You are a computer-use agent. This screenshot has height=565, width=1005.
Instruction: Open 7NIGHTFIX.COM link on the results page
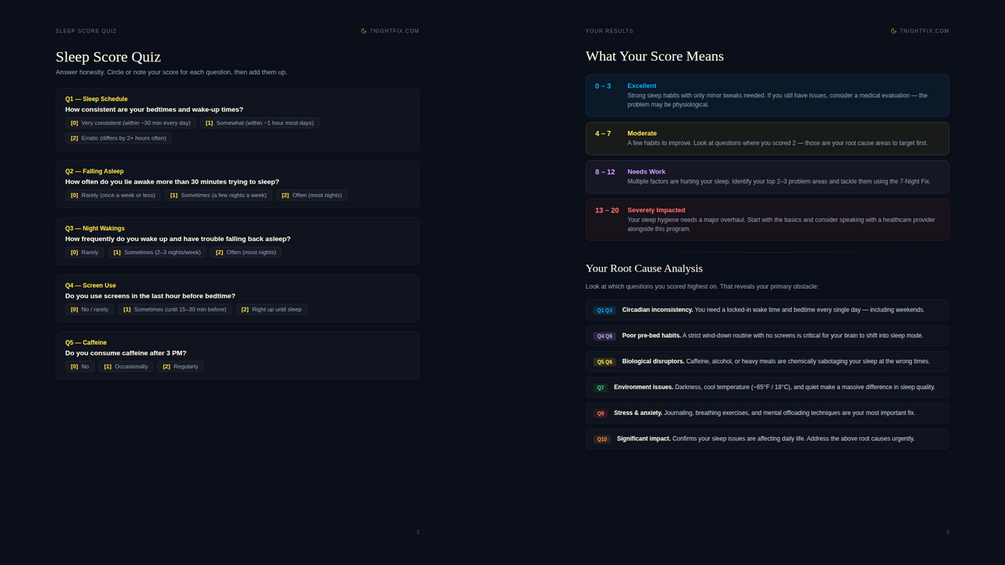point(924,31)
